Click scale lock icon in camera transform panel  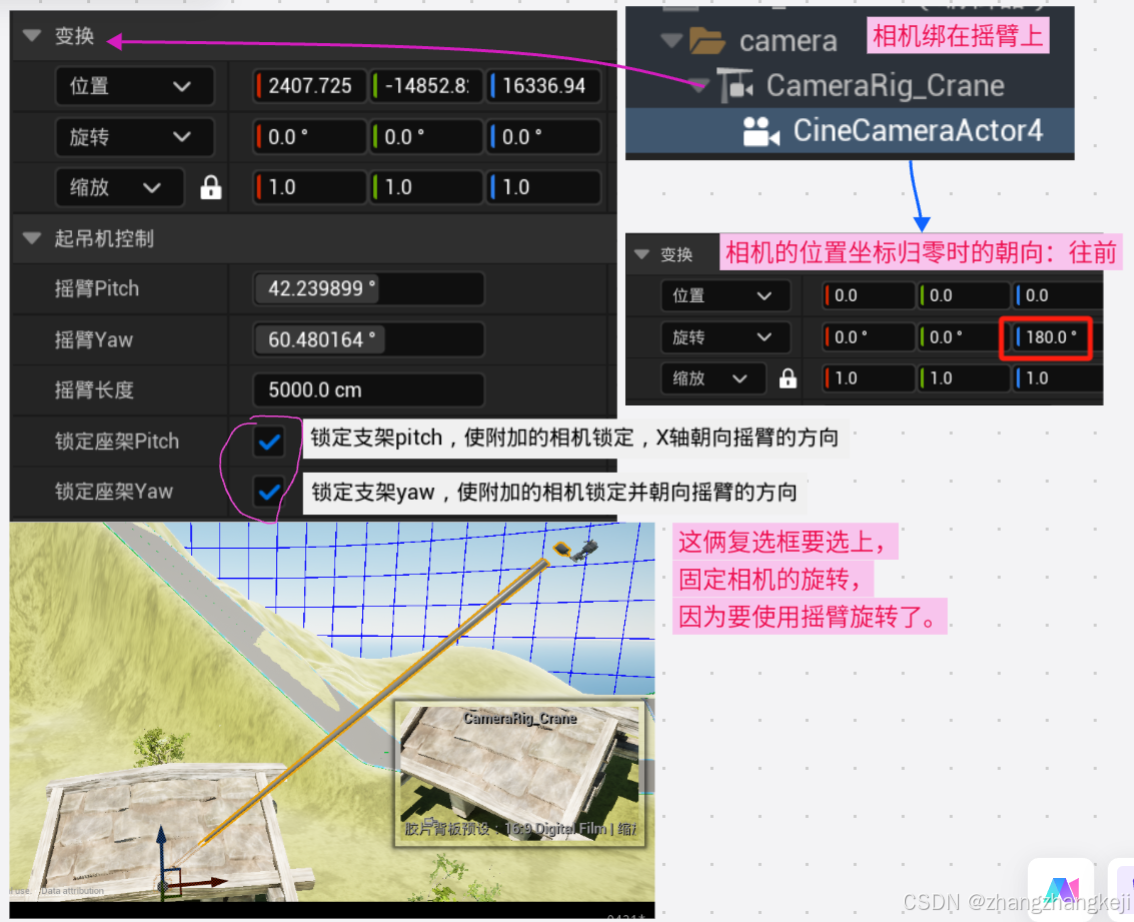tap(787, 378)
